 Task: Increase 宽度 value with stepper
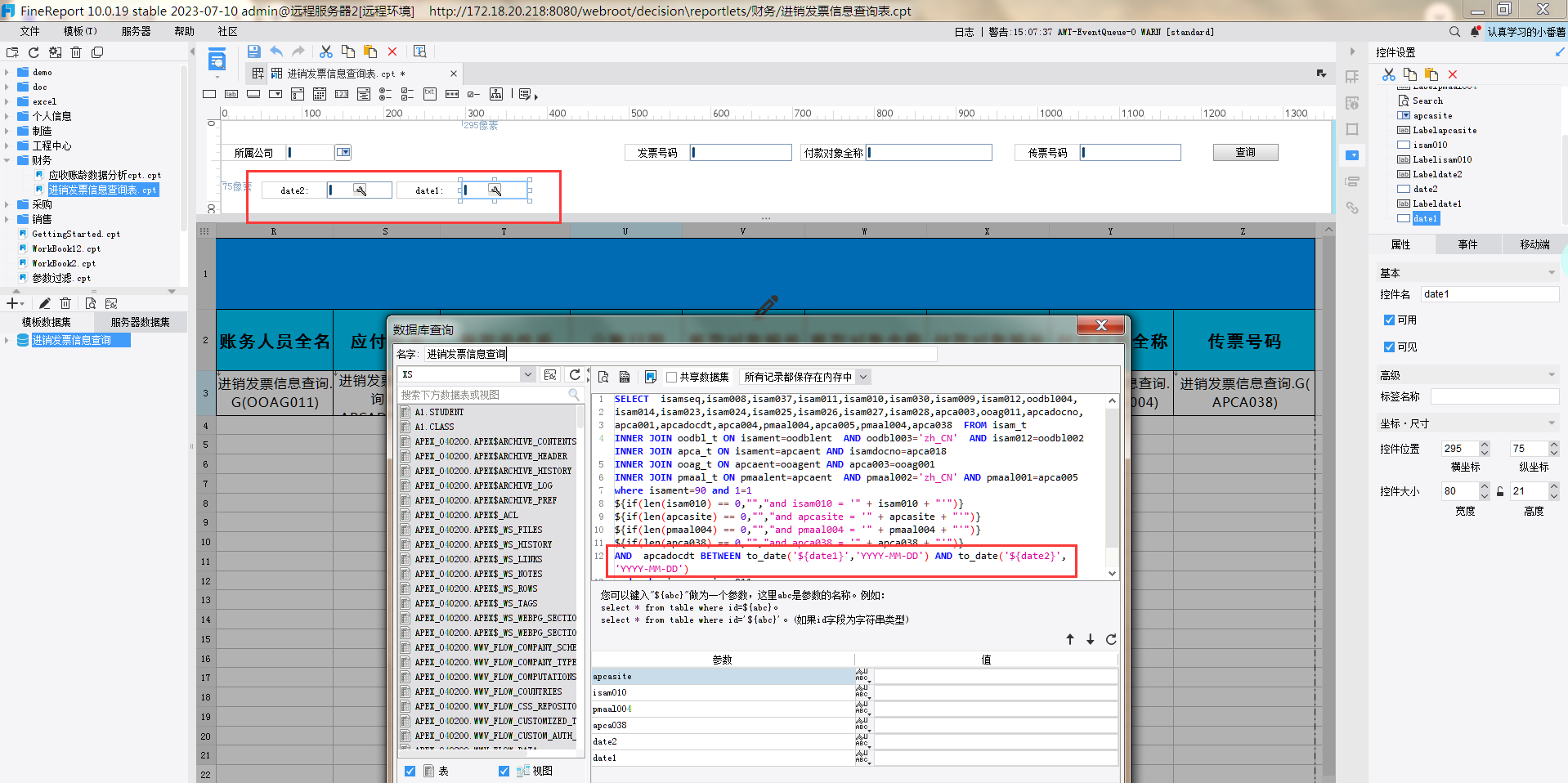click(x=1485, y=487)
